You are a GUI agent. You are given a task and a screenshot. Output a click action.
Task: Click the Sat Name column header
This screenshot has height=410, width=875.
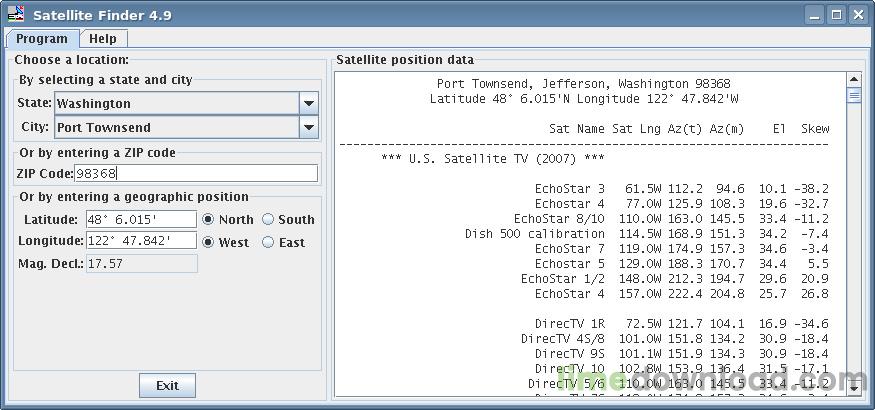576,129
